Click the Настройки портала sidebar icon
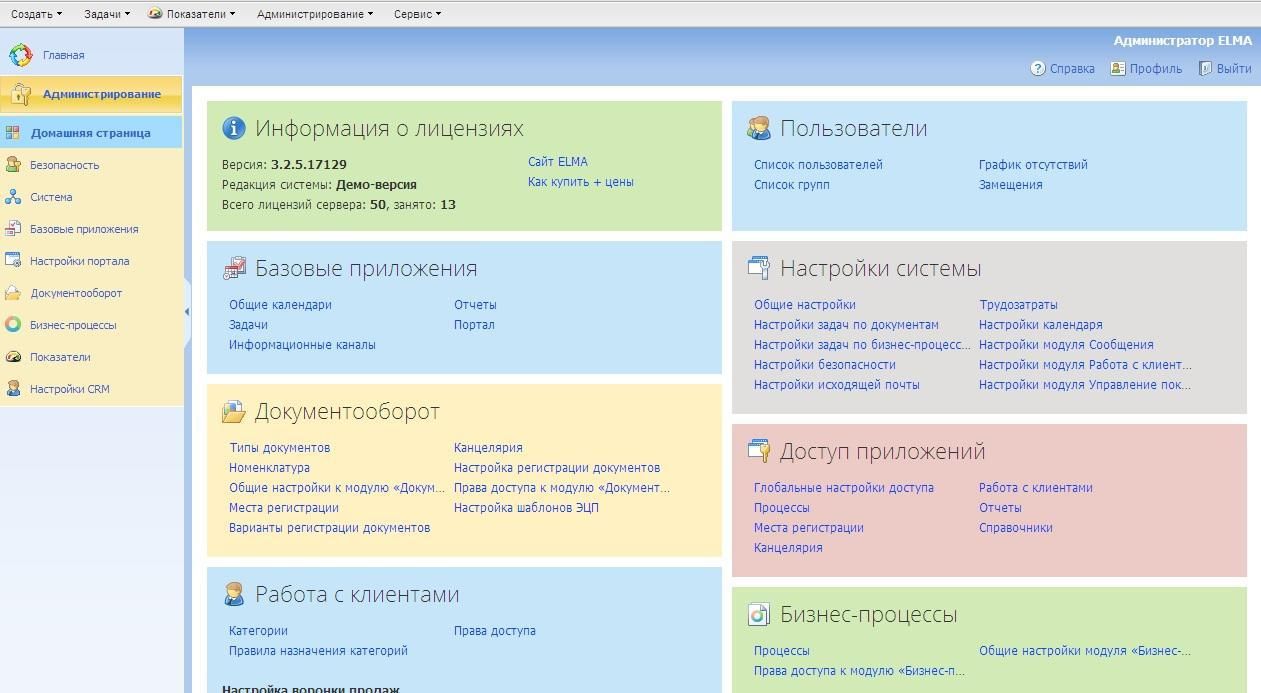The image size is (1261, 693). (13, 261)
